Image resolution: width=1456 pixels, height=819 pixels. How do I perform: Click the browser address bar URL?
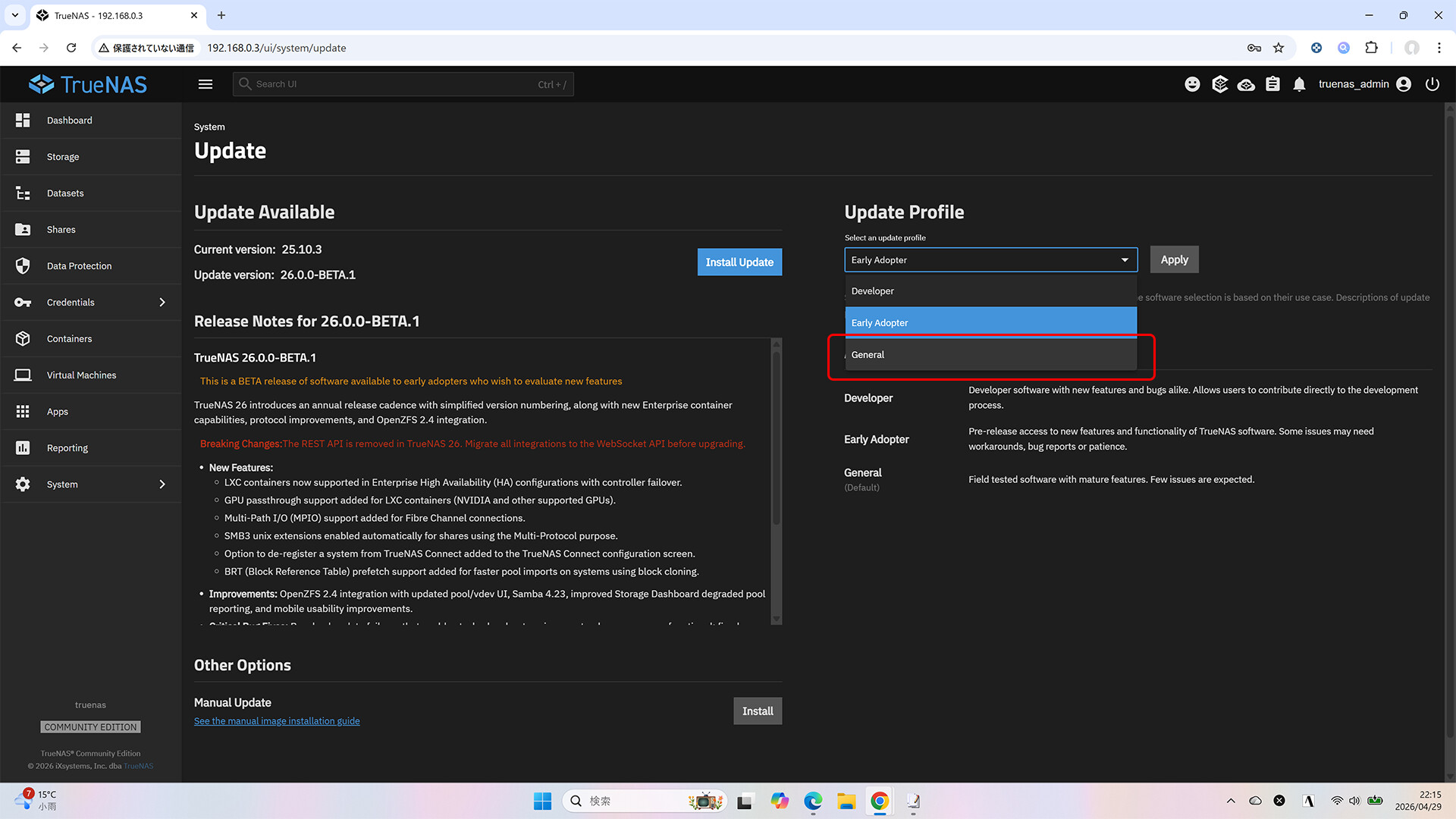coord(277,48)
